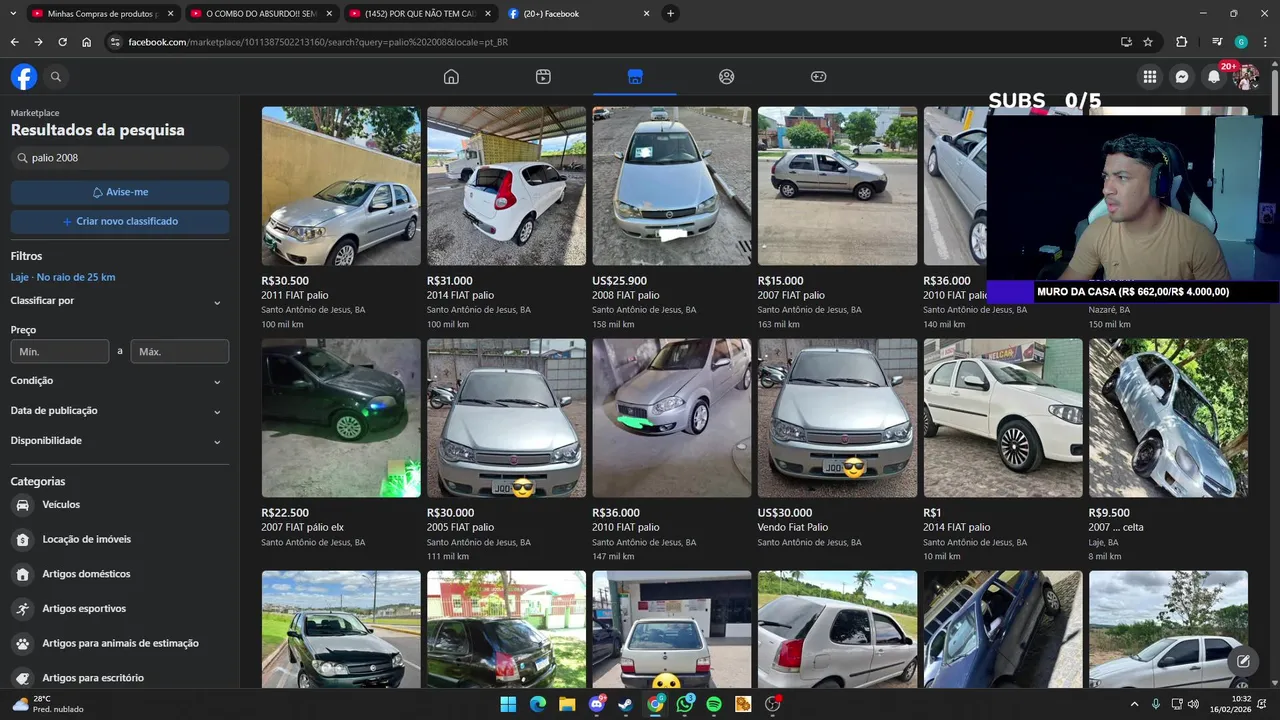This screenshot has width=1280, height=720.
Task: Switch to O COMBO DO ABSURDO tab
Action: (261, 14)
